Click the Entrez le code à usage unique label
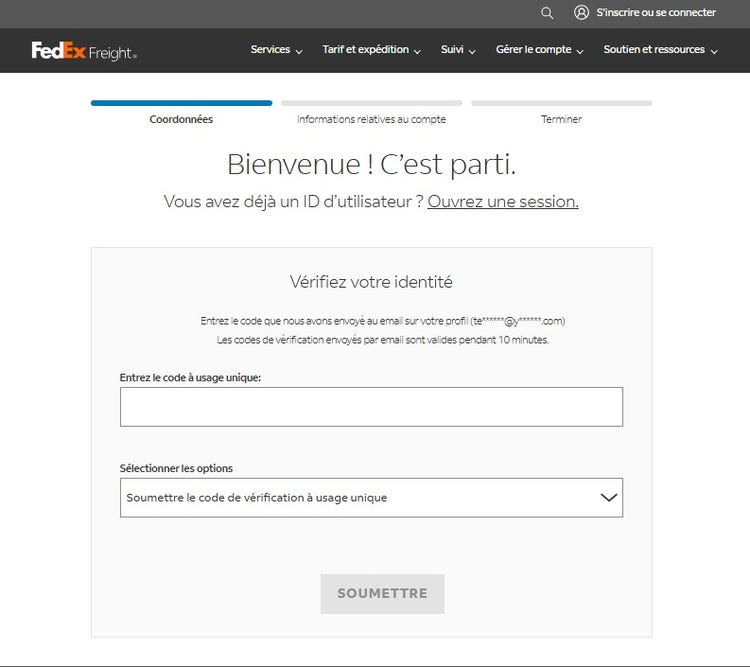 click(x=190, y=378)
